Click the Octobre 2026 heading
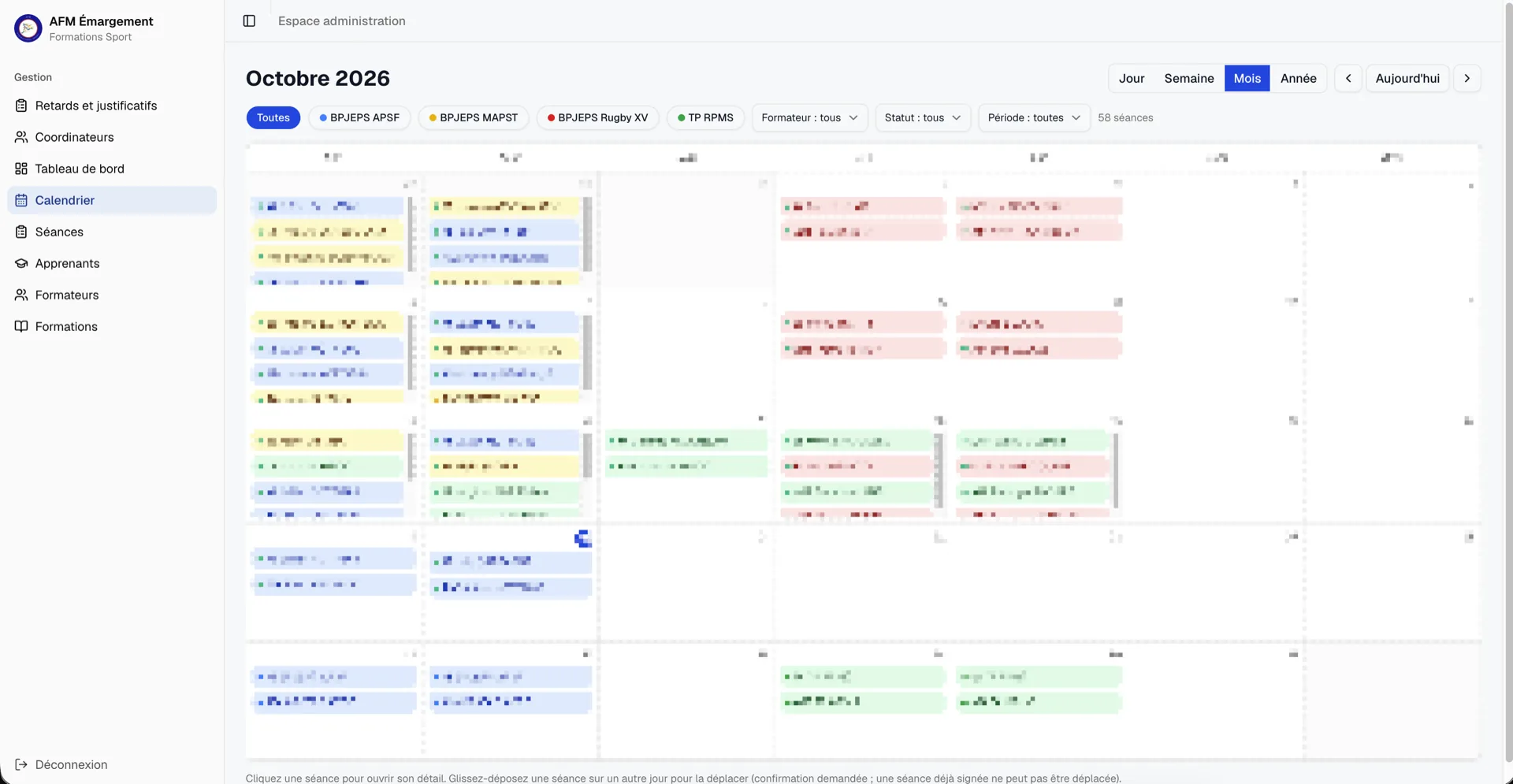 point(318,78)
